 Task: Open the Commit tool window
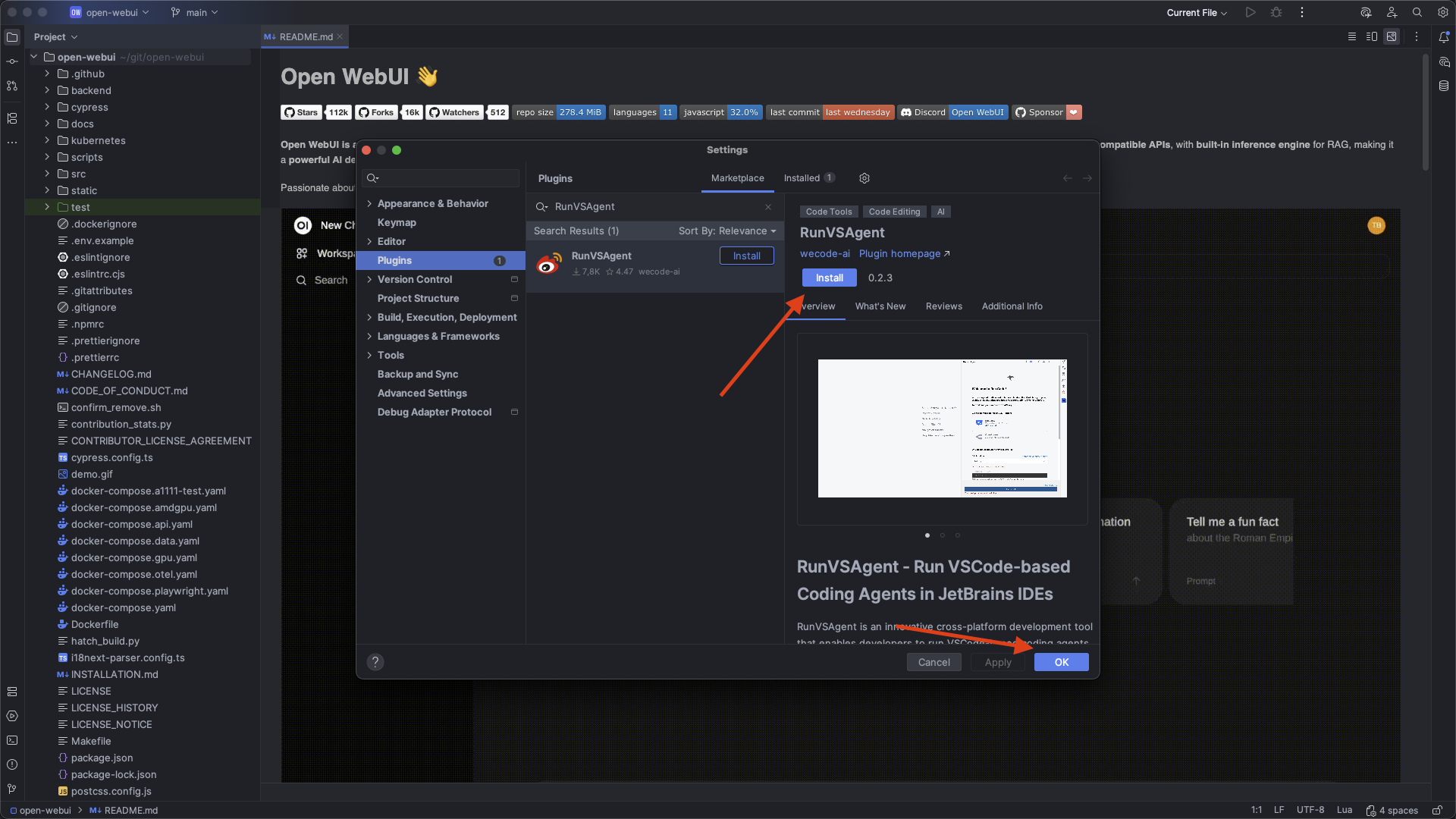click(x=12, y=61)
